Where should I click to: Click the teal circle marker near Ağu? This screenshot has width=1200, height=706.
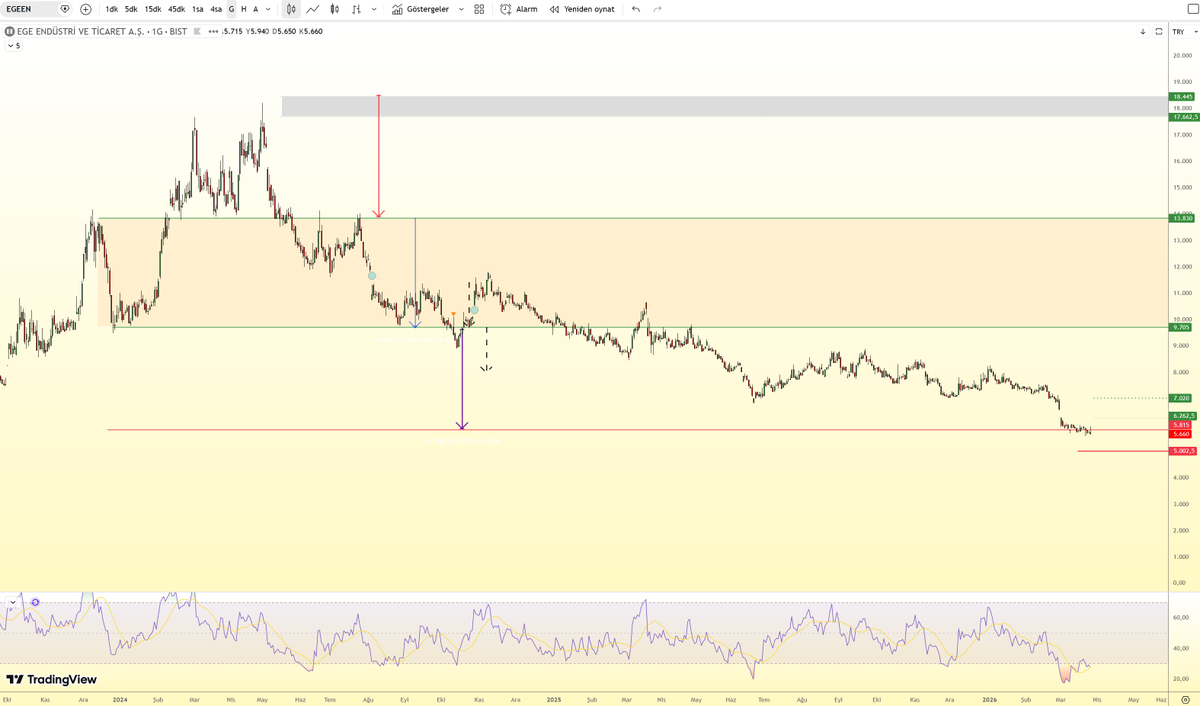point(372,275)
